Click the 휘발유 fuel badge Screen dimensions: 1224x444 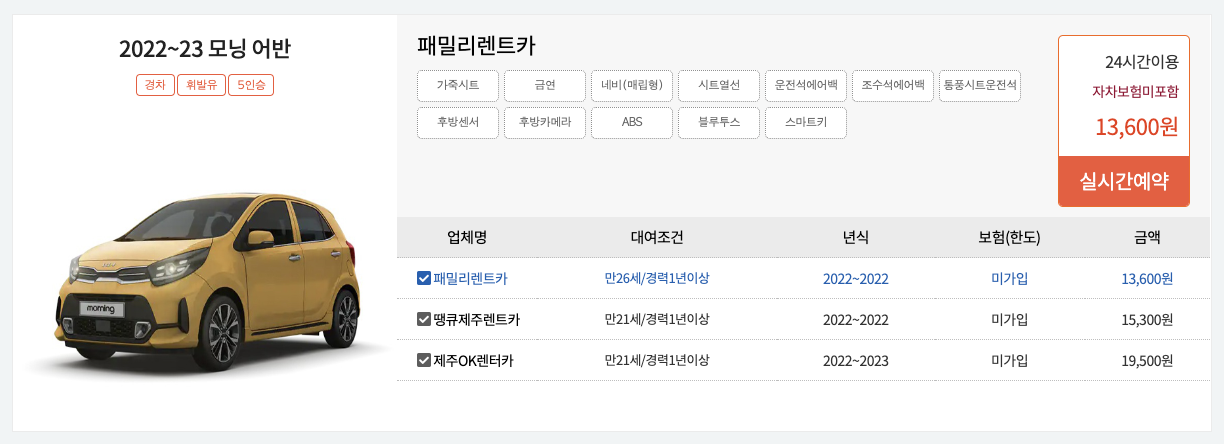pyautogui.click(x=201, y=85)
